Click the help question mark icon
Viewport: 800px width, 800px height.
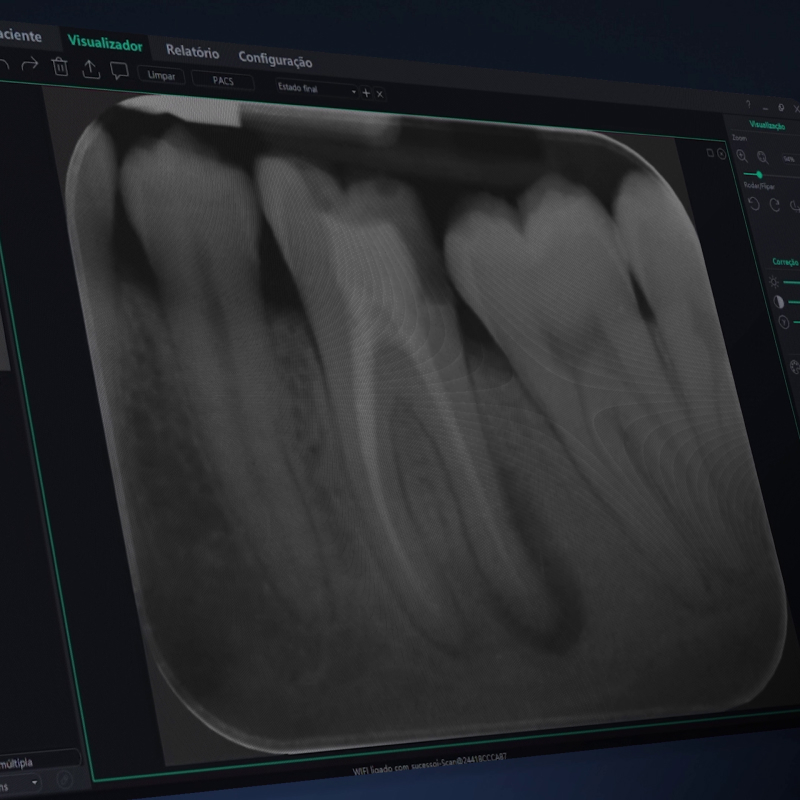pyautogui.click(x=748, y=104)
